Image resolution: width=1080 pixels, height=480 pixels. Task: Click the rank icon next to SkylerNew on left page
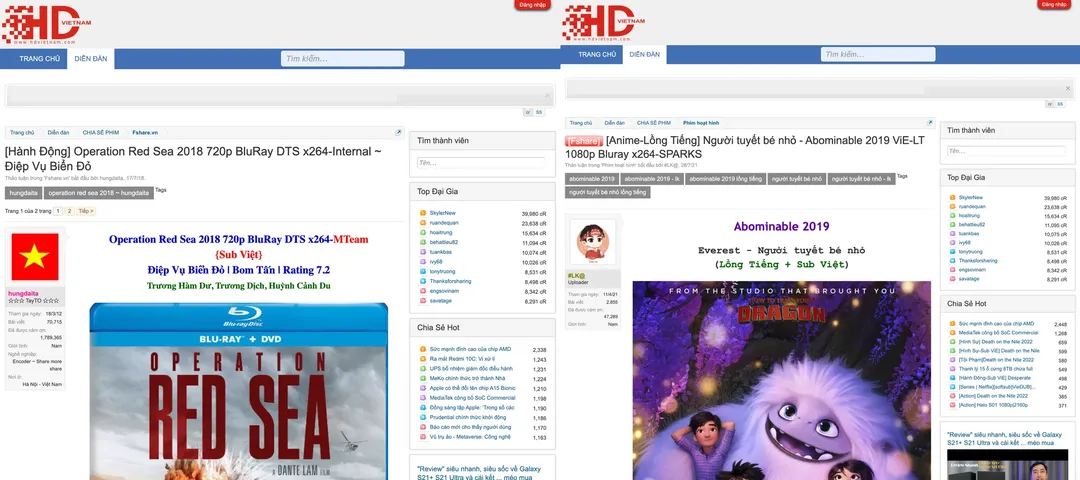422,213
